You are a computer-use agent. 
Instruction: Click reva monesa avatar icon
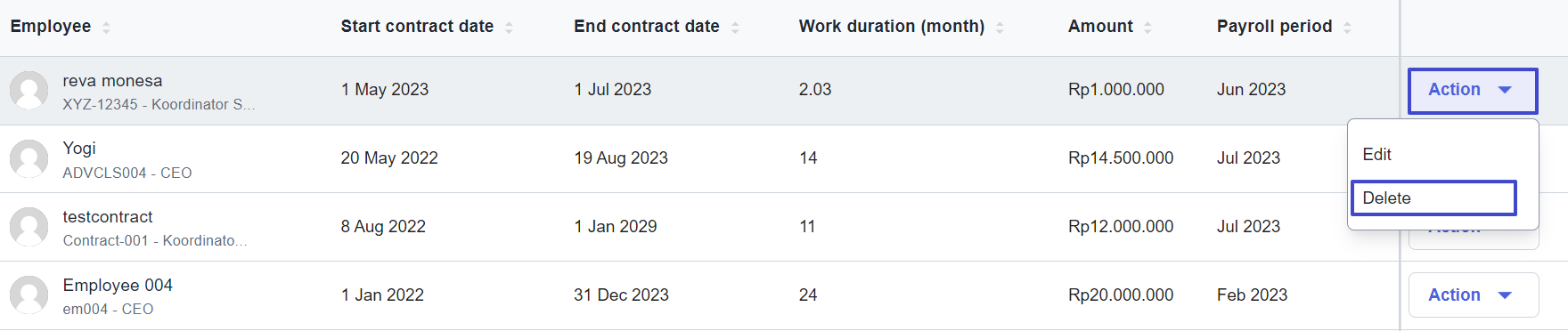coord(29,91)
